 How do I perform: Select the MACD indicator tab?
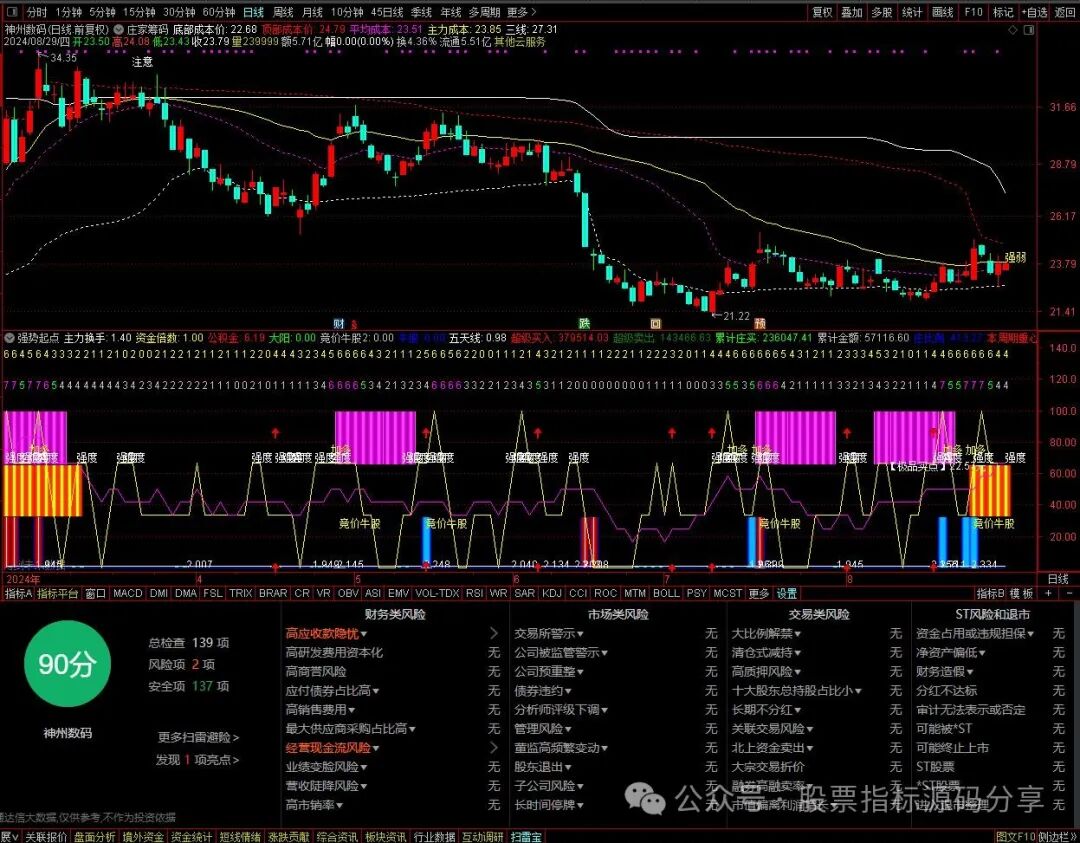point(128,593)
